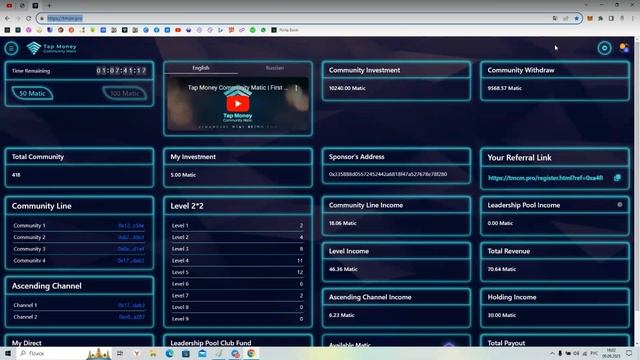640x360 pixels.
Task: Toggle the browser side panel icon
Action: pos(611,18)
